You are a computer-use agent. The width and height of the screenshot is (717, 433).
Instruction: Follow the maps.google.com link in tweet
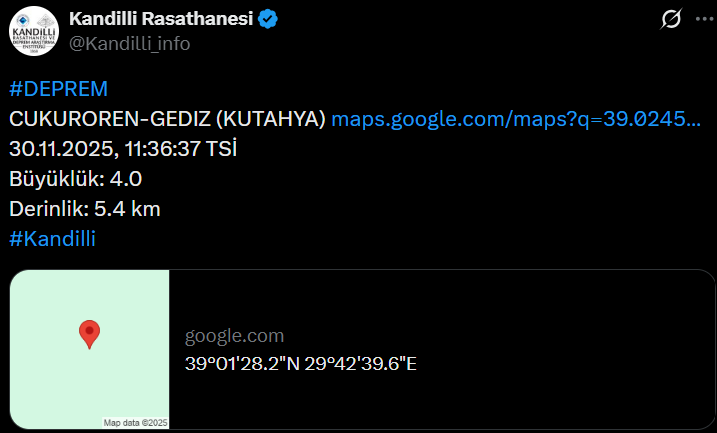click(x=515, y=119)
